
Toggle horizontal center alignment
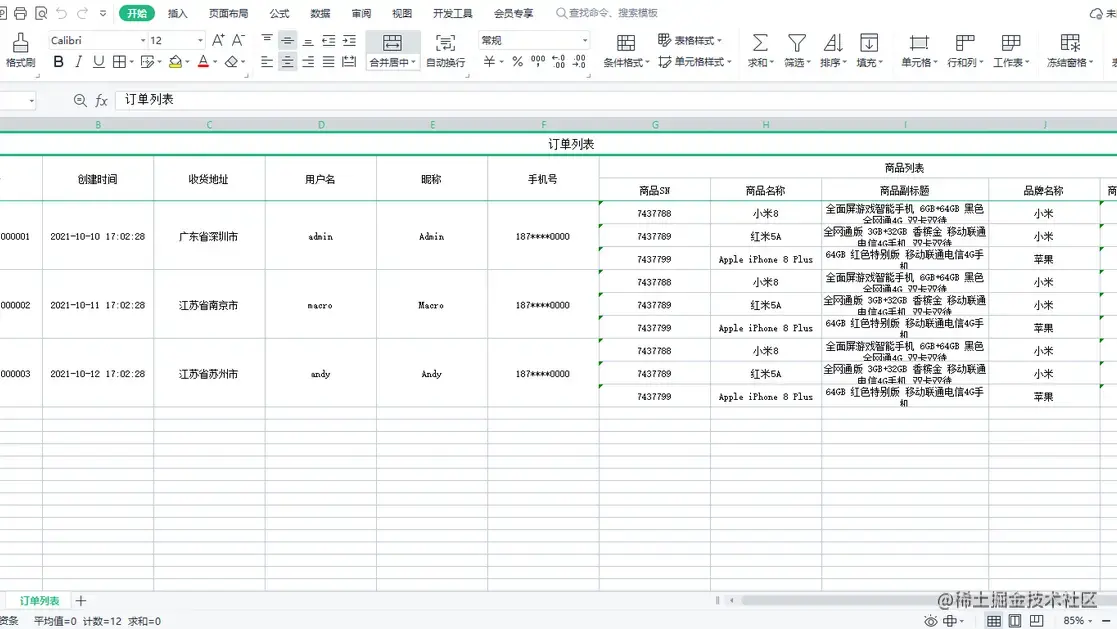(x=287, y=62)
